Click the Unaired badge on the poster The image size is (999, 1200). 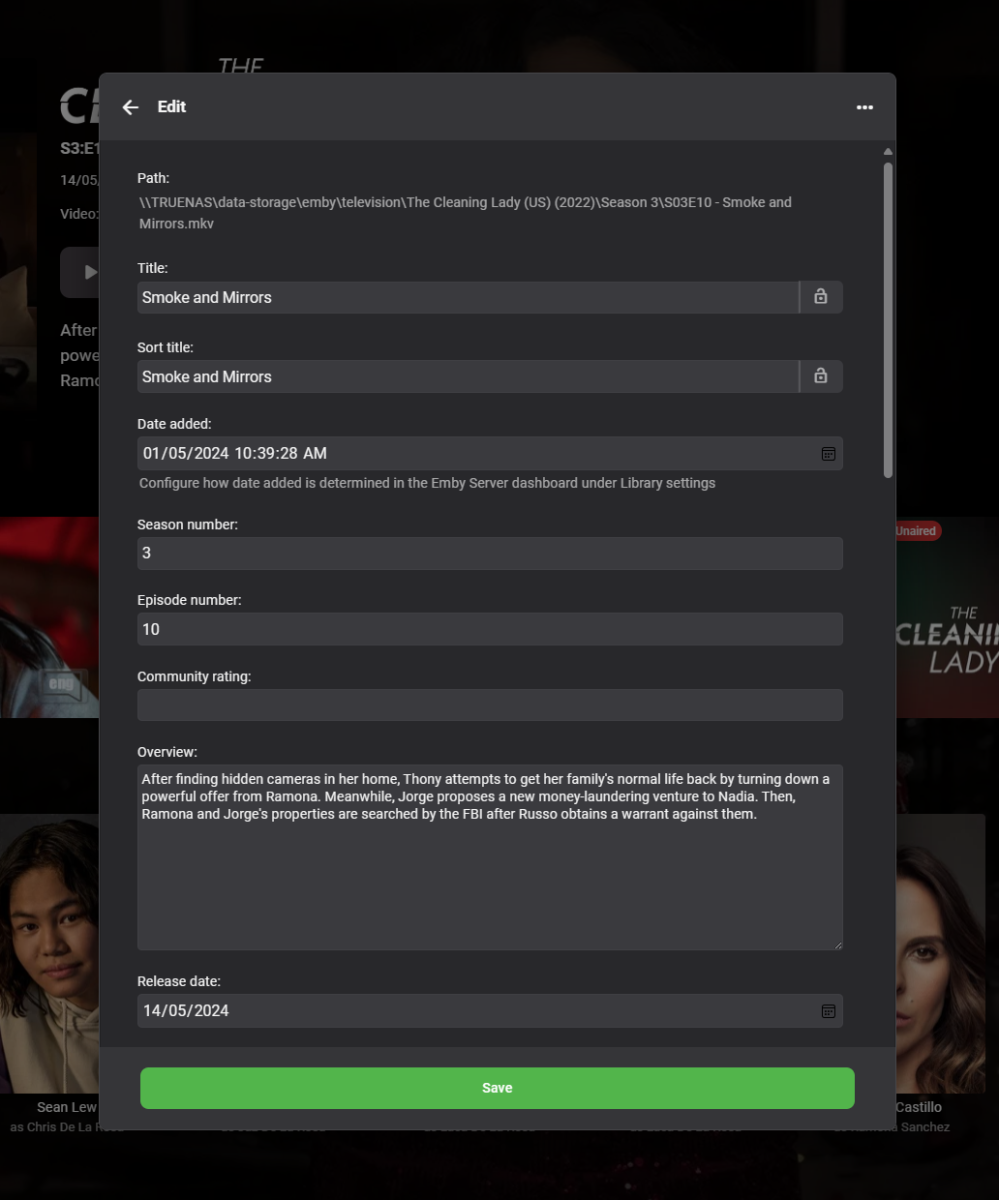click(915, 531)
